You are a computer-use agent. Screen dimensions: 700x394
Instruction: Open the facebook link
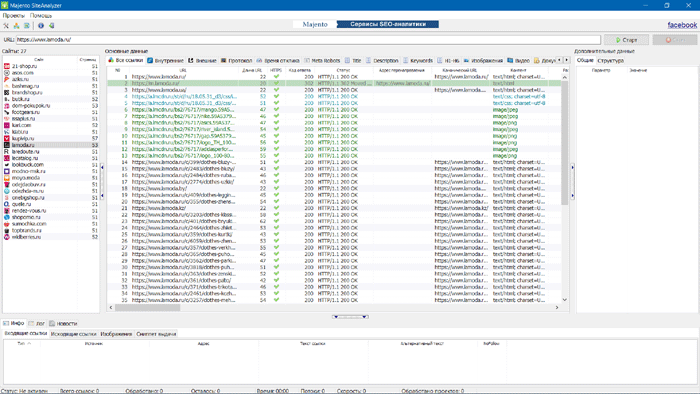click(x=682, y=25)
